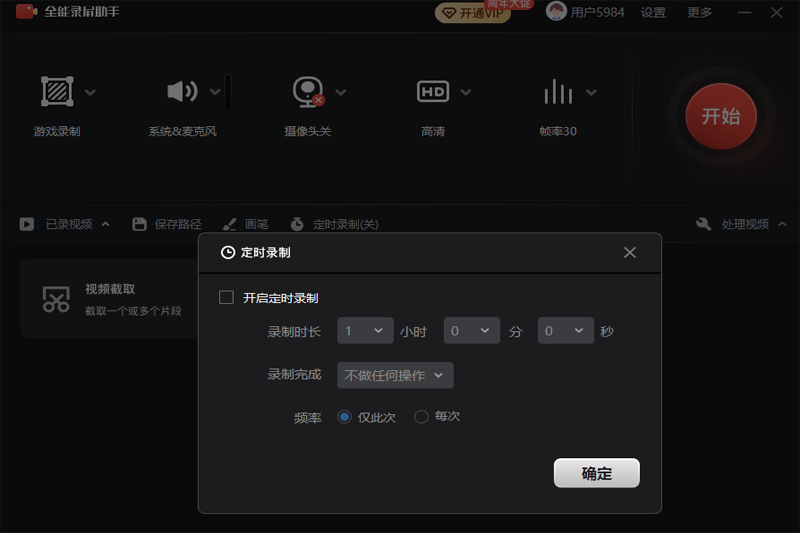Open the 保存路径 save path
Image resolution: width=800 pixels, height=533 pixels.
tap(167, 224)
